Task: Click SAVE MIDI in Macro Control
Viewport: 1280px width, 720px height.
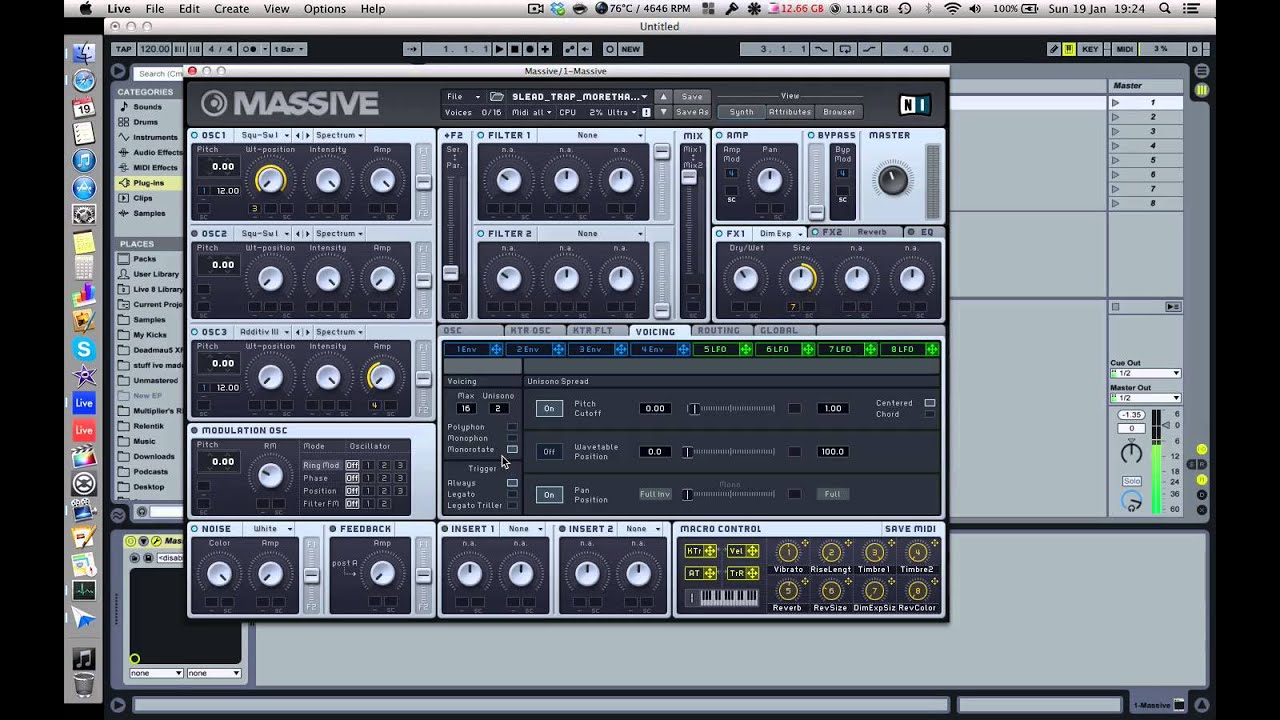Action: (x=911, y=529)
